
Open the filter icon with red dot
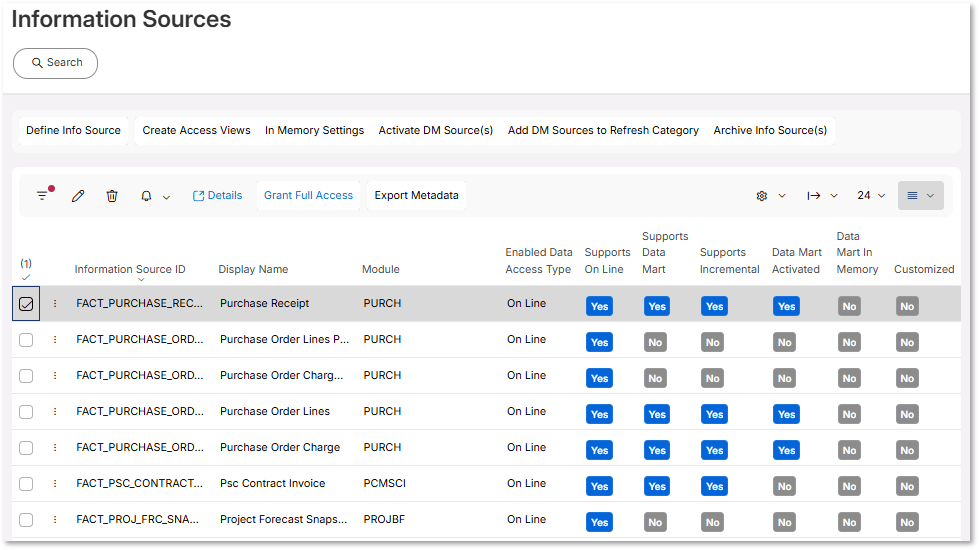(42, 195)
